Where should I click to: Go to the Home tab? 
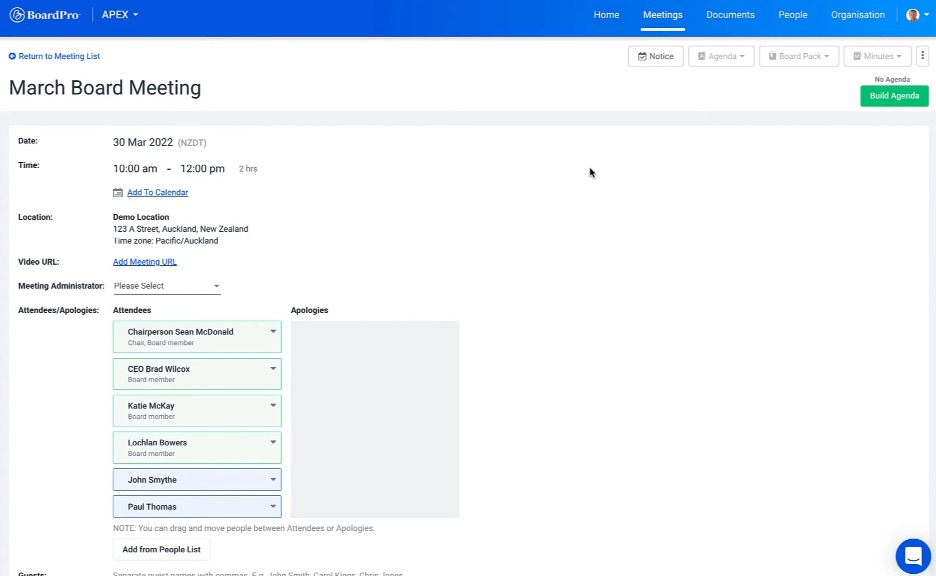click(x=606, y=15)
